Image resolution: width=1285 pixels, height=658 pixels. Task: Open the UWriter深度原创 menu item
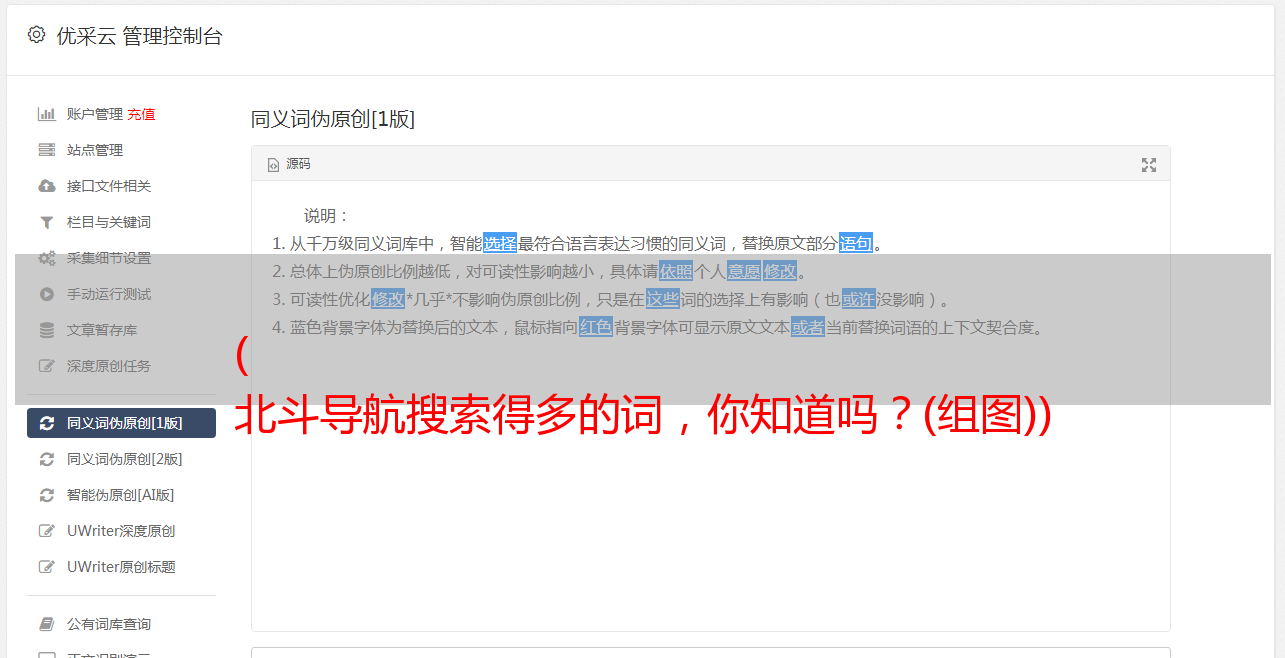121,531
